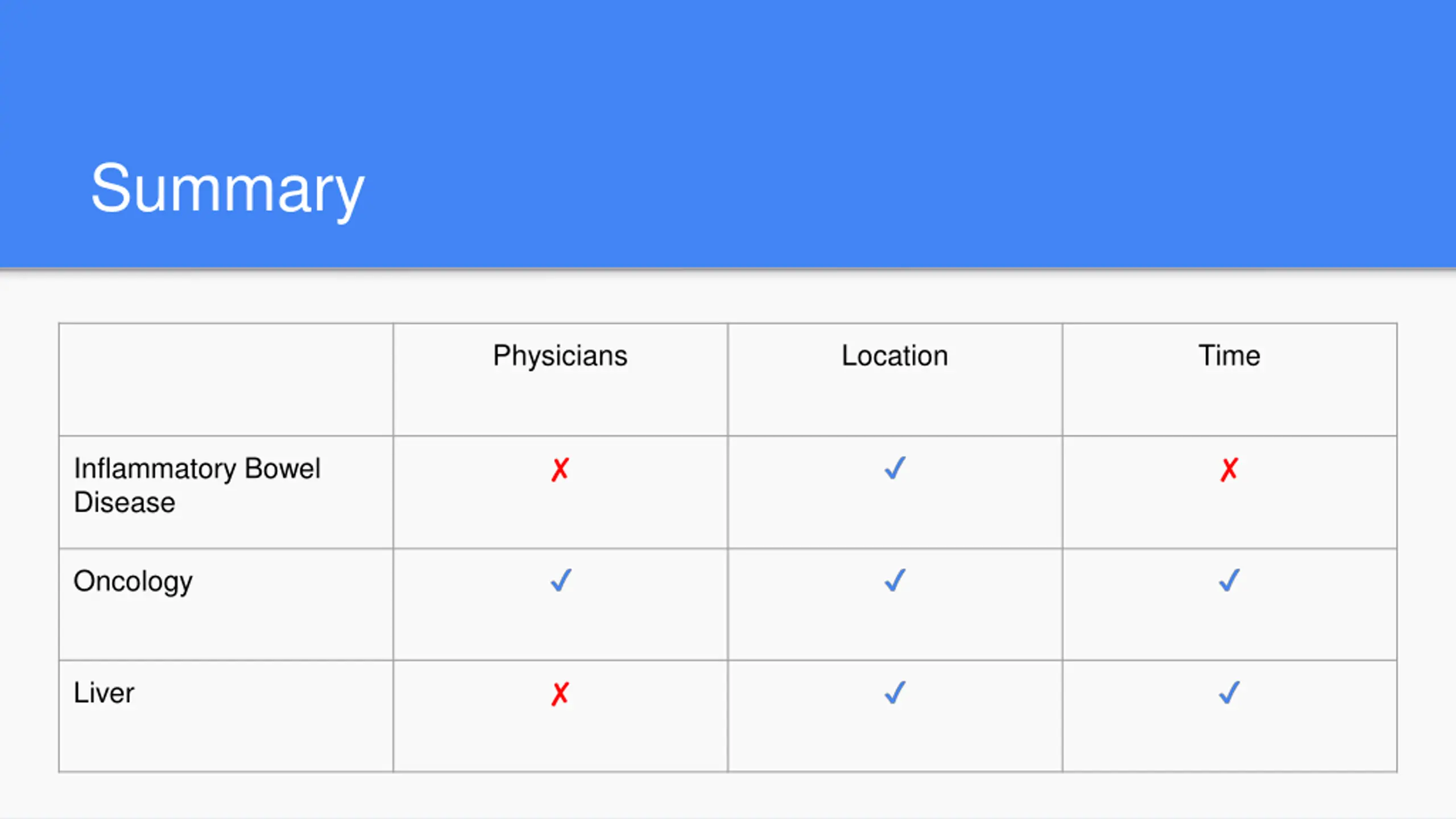Image resolution: width=1456 pixels, height=819 pixels.
Task: Click the checkmark for Oncology Location
Action: pyautogui.click(x=895, y=581)
